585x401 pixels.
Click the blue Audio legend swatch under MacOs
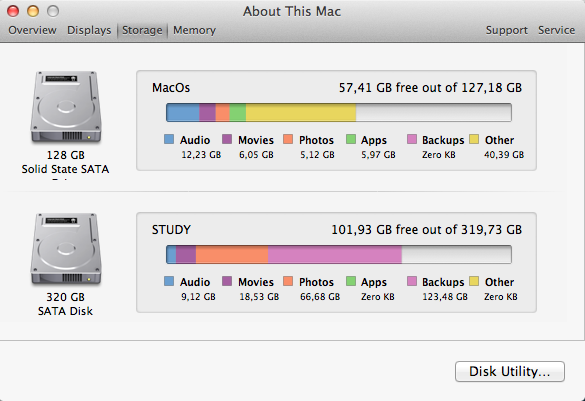coord(169,139)
